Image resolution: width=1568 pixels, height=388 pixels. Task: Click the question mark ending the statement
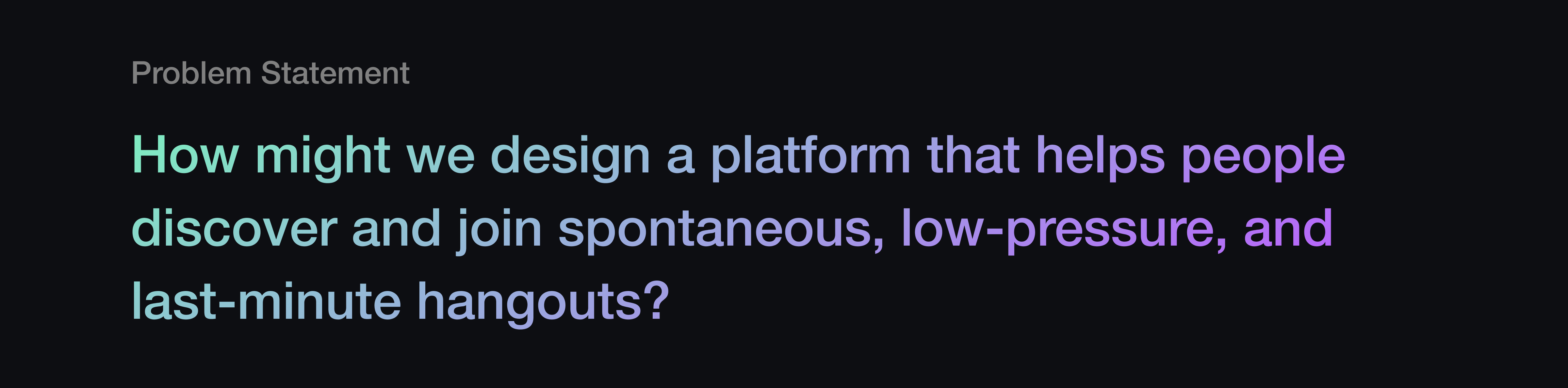click(658, 302)
